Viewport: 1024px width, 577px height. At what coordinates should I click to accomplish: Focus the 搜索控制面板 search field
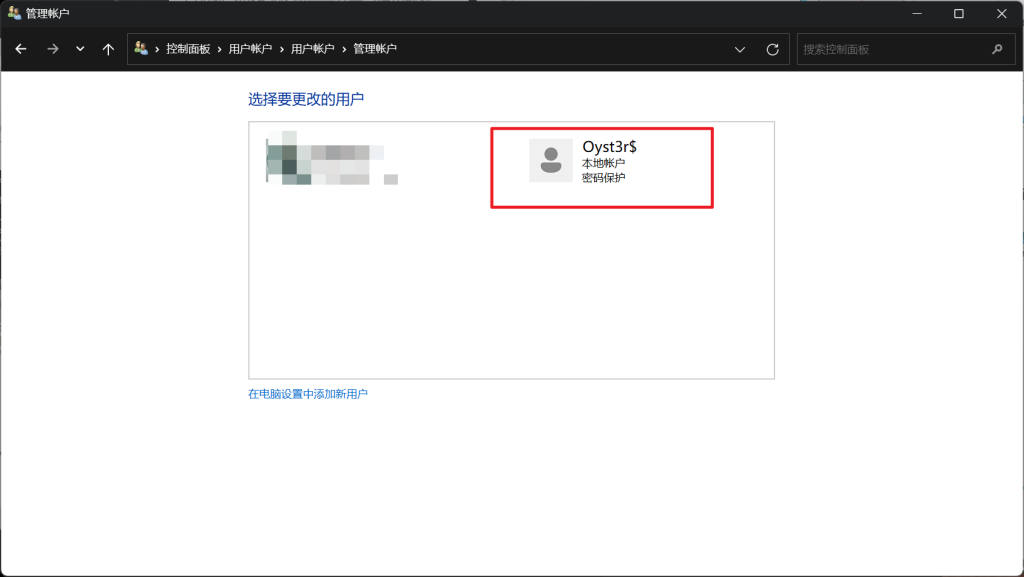point(890,49)
